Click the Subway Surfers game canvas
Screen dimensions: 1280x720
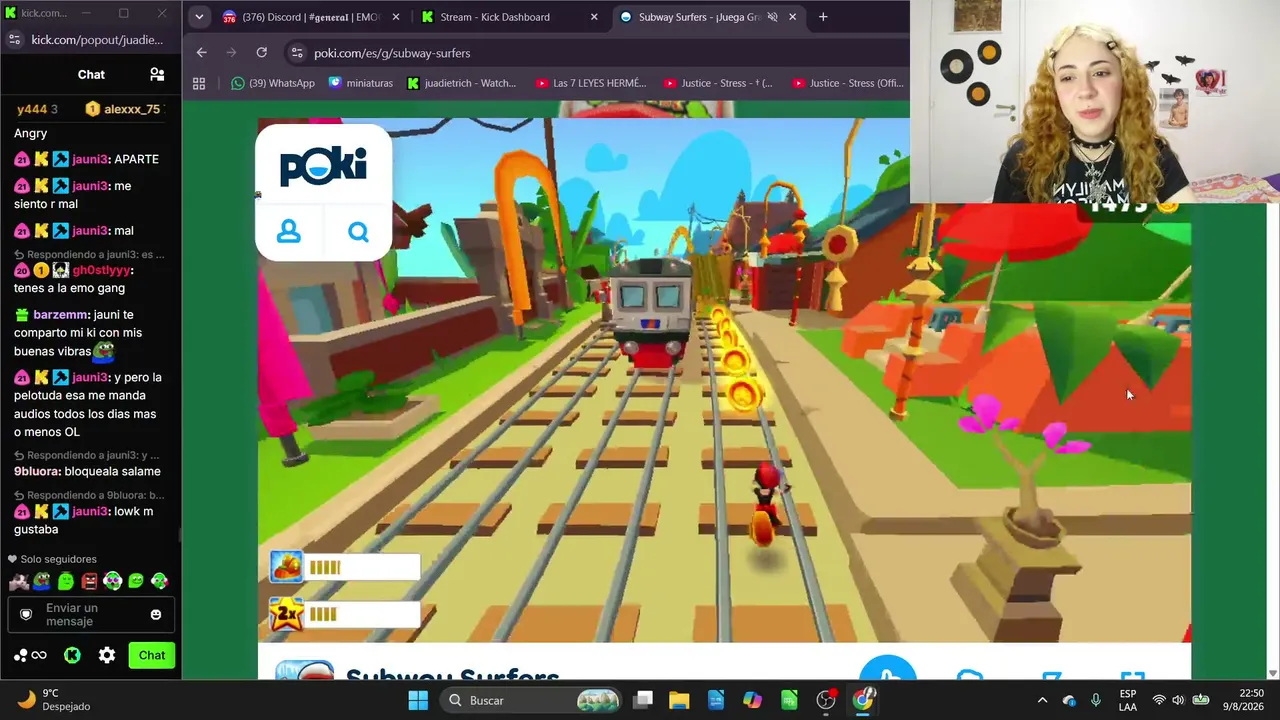[x=724, y=380]
